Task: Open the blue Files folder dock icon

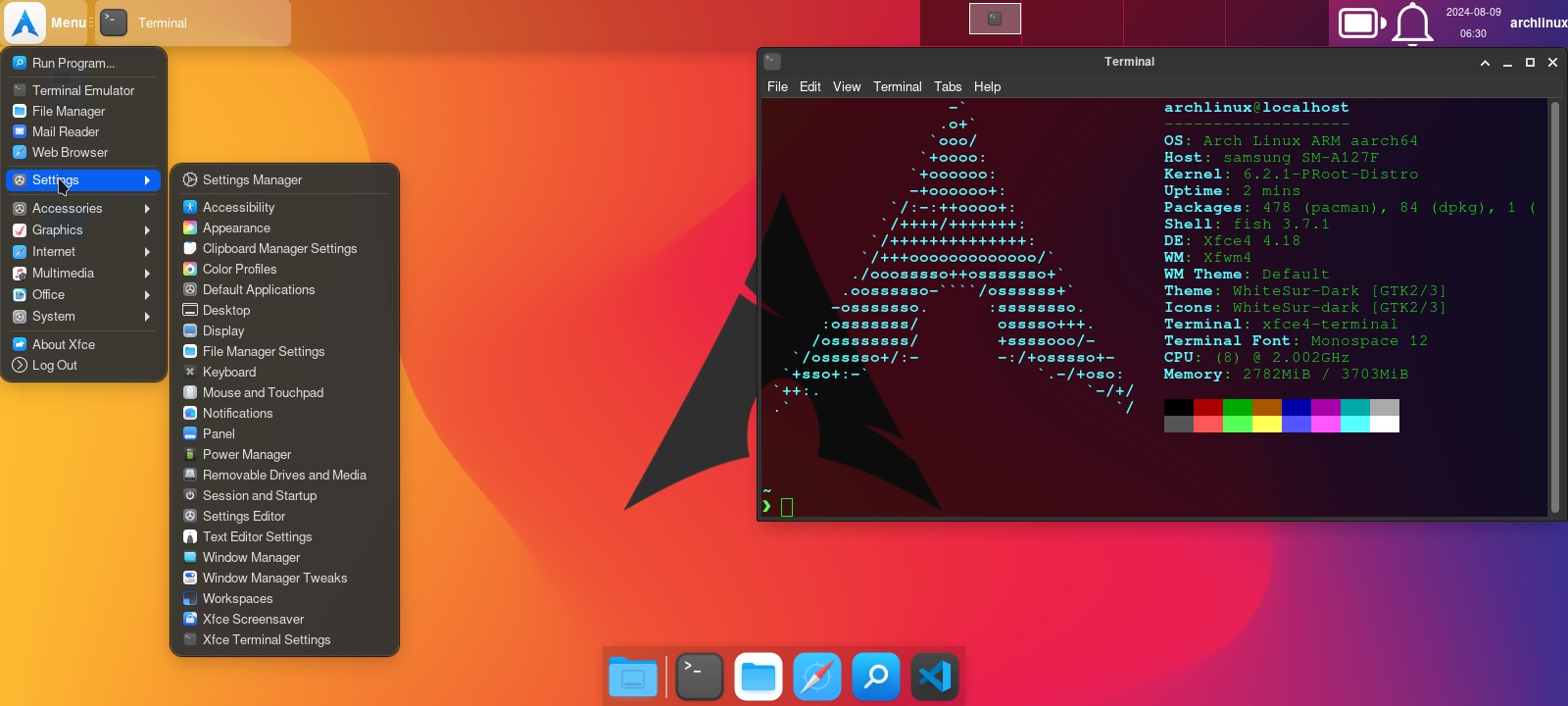Action: 759,677
